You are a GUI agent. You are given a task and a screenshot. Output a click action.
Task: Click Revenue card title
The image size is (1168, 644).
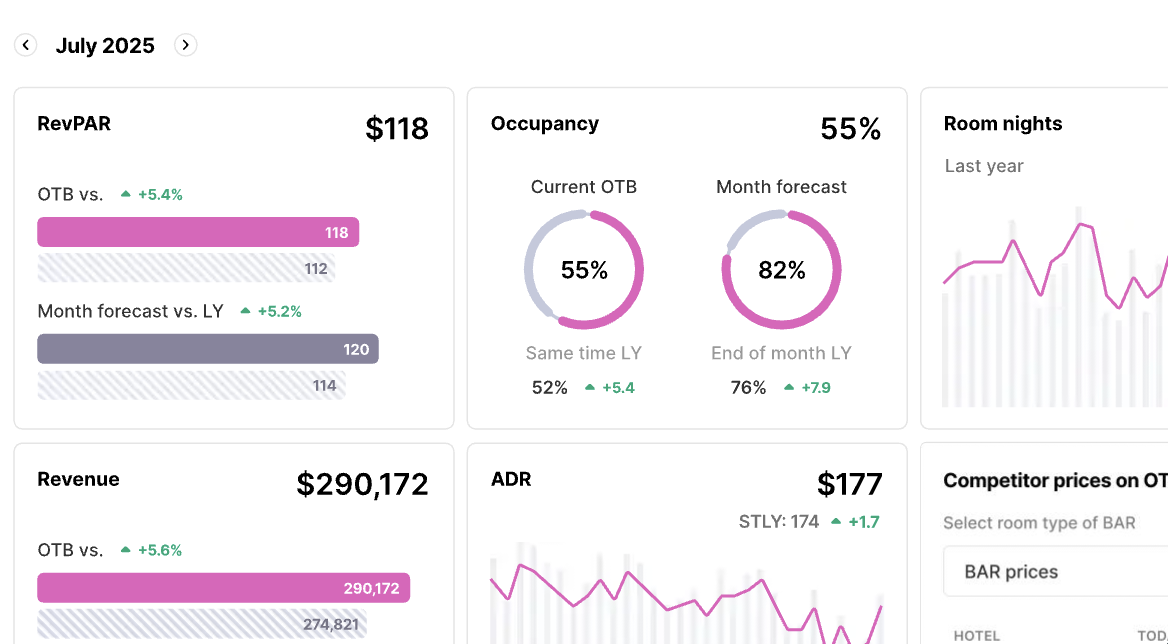click(x=78, y=479)
